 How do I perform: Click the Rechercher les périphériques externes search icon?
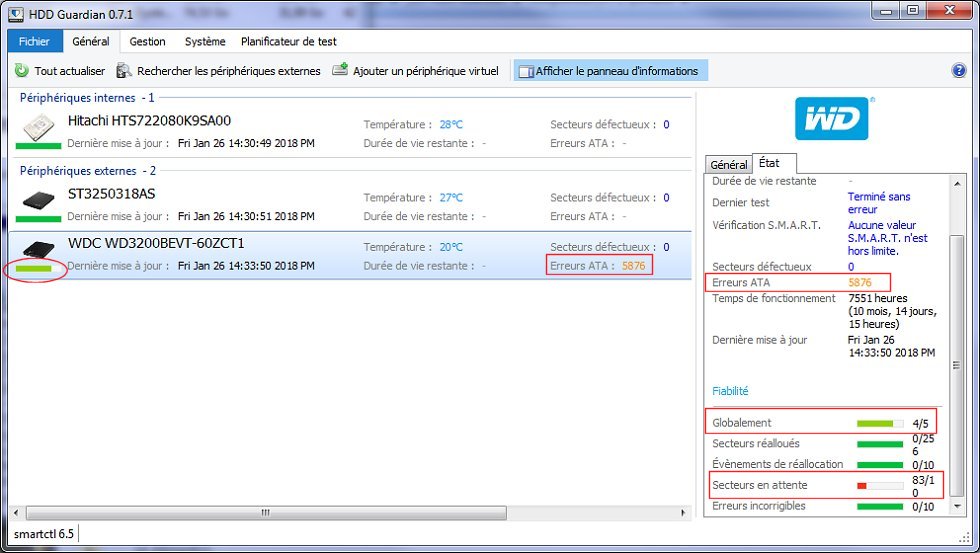124,71
